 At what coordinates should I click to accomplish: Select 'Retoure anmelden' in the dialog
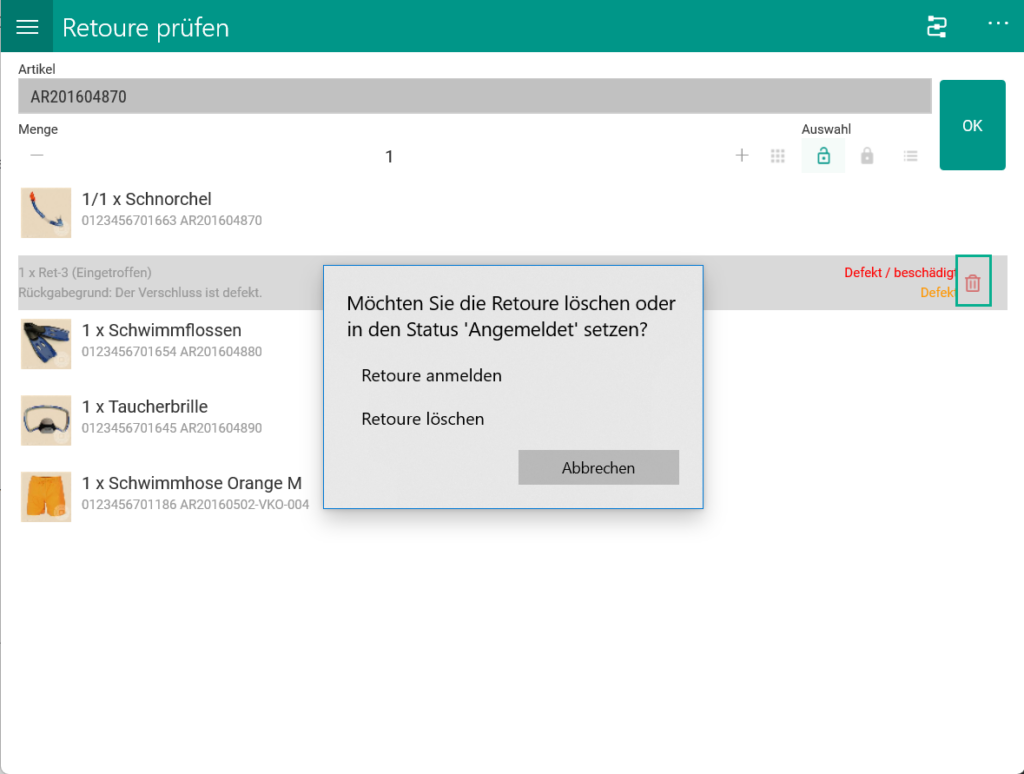click(432, 376)
